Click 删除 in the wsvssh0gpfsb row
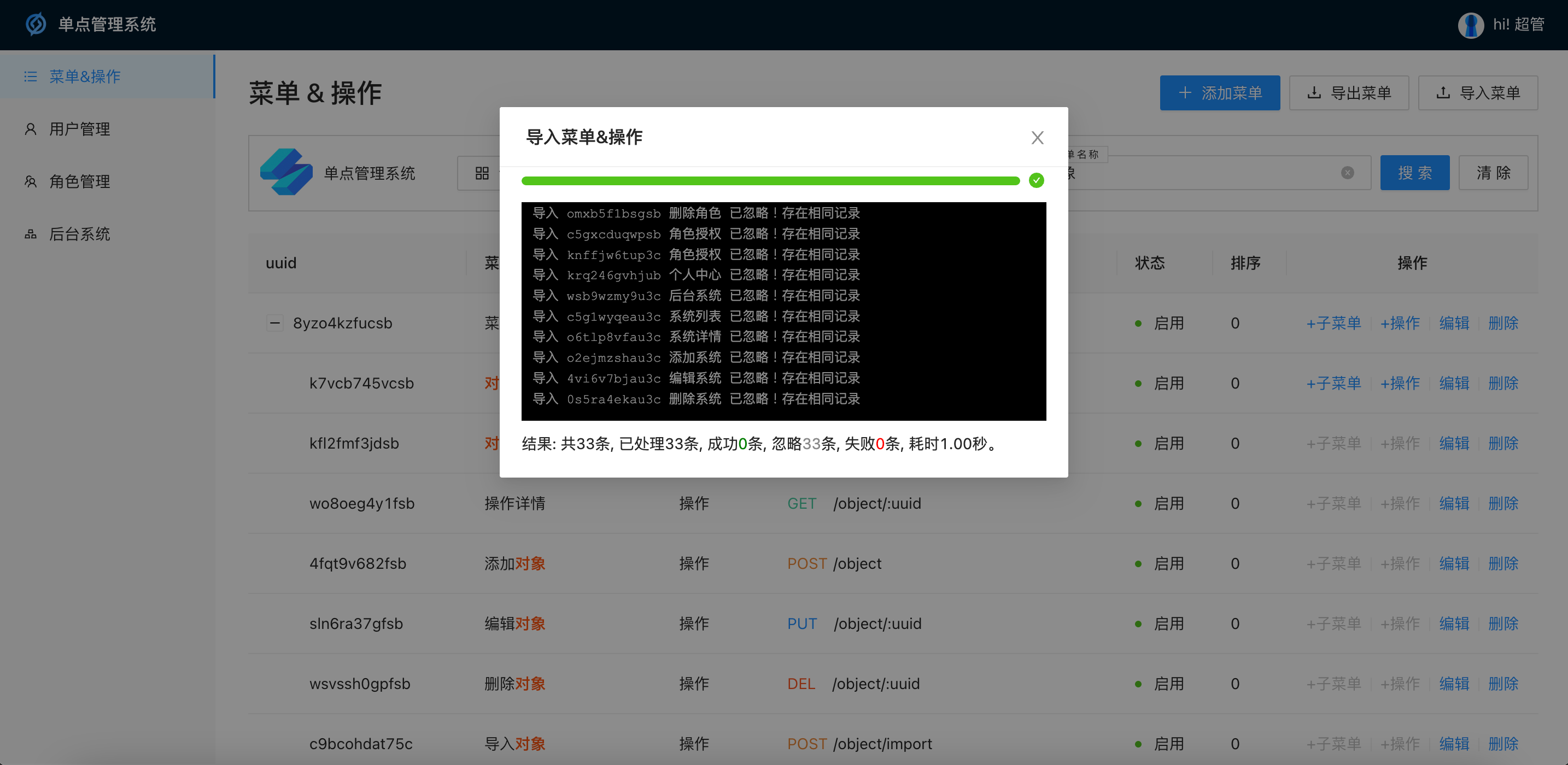 1503,684
